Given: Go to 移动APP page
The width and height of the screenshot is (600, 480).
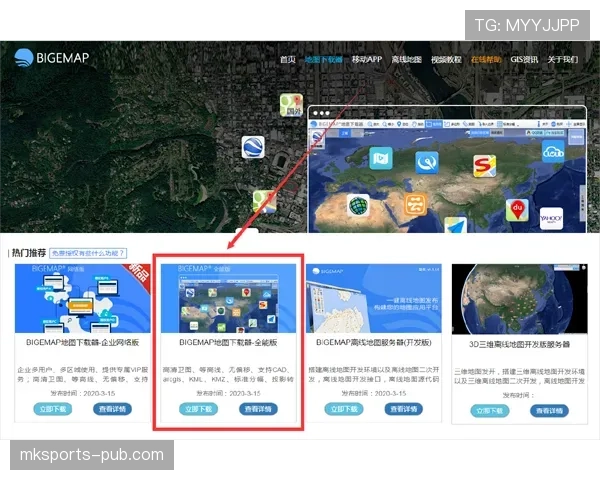Looking at the screenshot, I should (367, 59).
